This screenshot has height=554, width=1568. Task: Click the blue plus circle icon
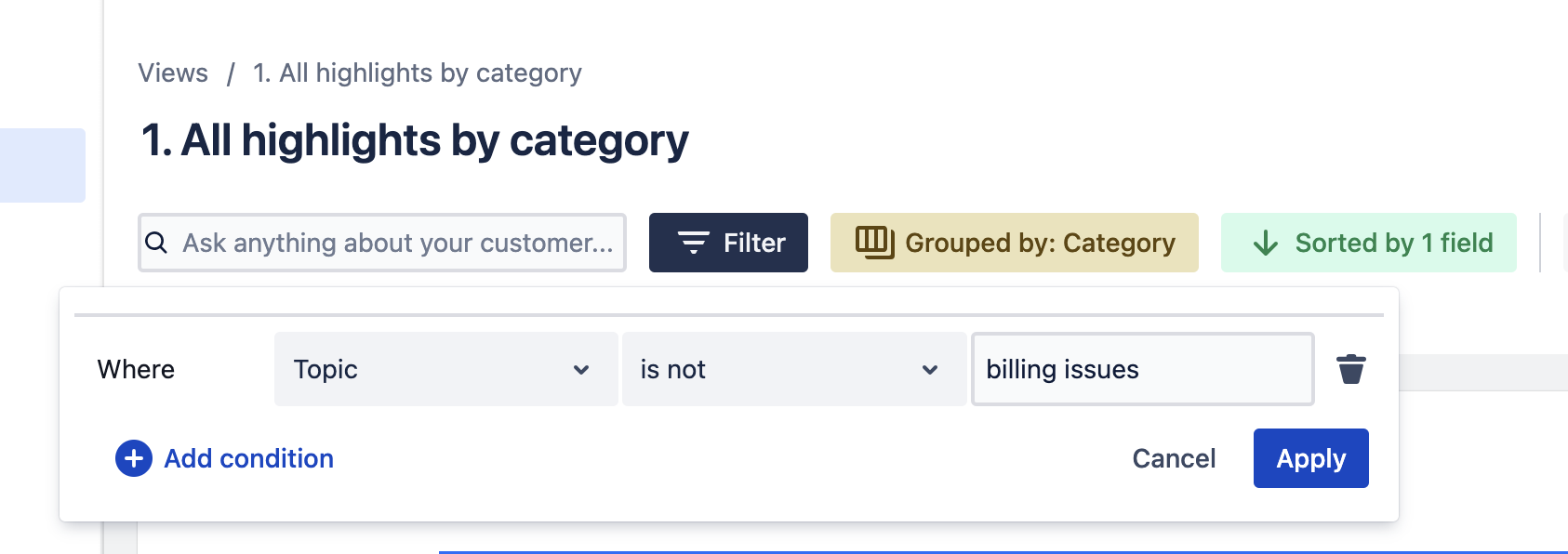134,458
